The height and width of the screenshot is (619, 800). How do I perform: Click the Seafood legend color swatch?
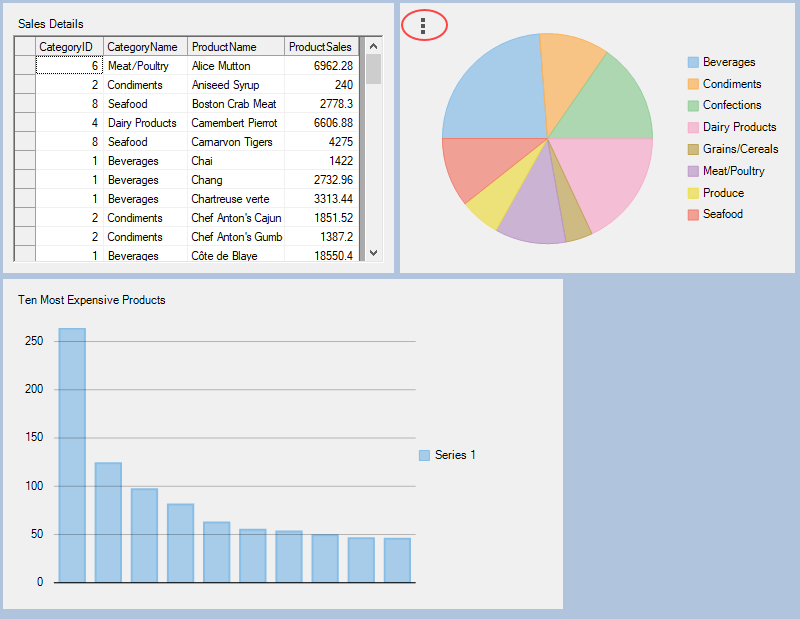pos(693,214)
